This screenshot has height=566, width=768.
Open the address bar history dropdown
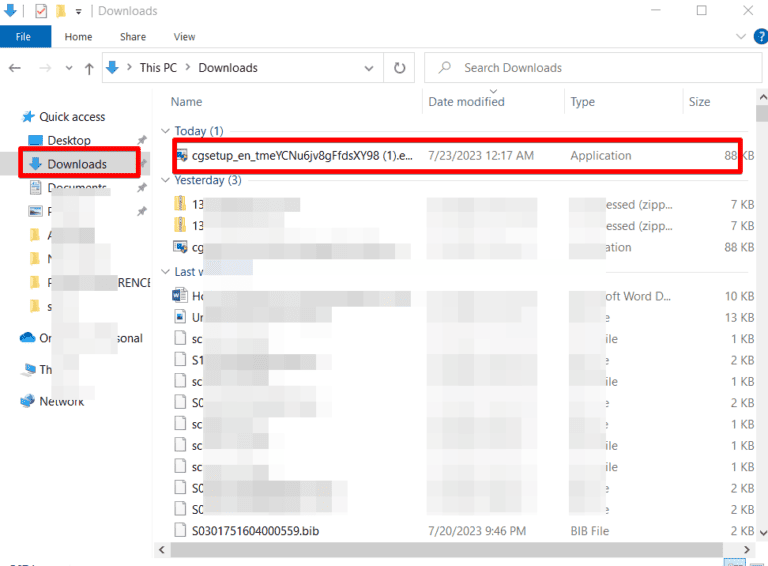tap(372, 68)
